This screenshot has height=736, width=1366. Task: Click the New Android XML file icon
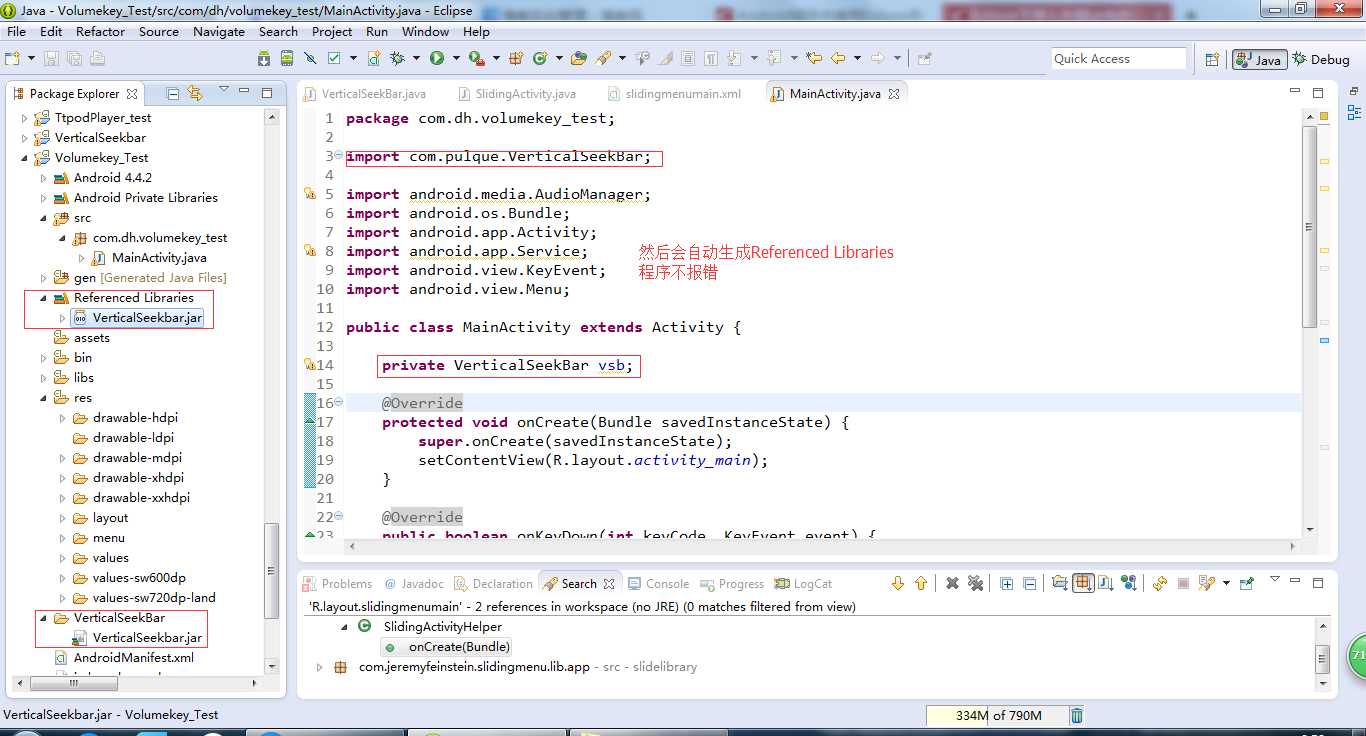tap(374, 58)
